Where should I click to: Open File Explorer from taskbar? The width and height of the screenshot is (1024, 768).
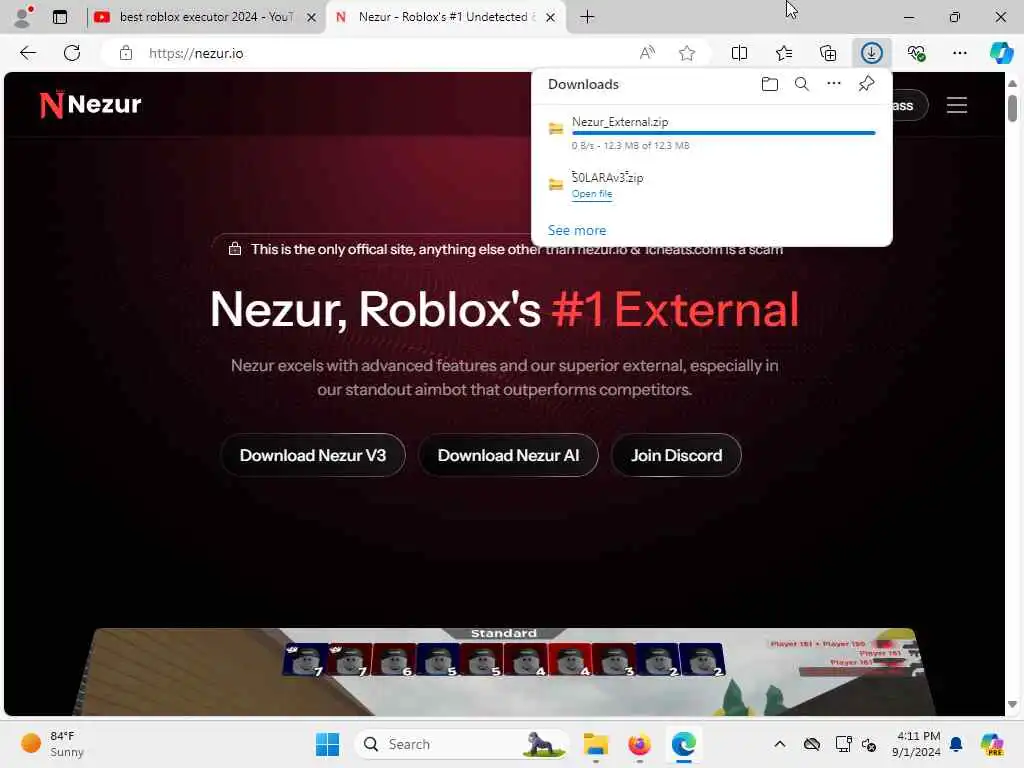(596, 744)
